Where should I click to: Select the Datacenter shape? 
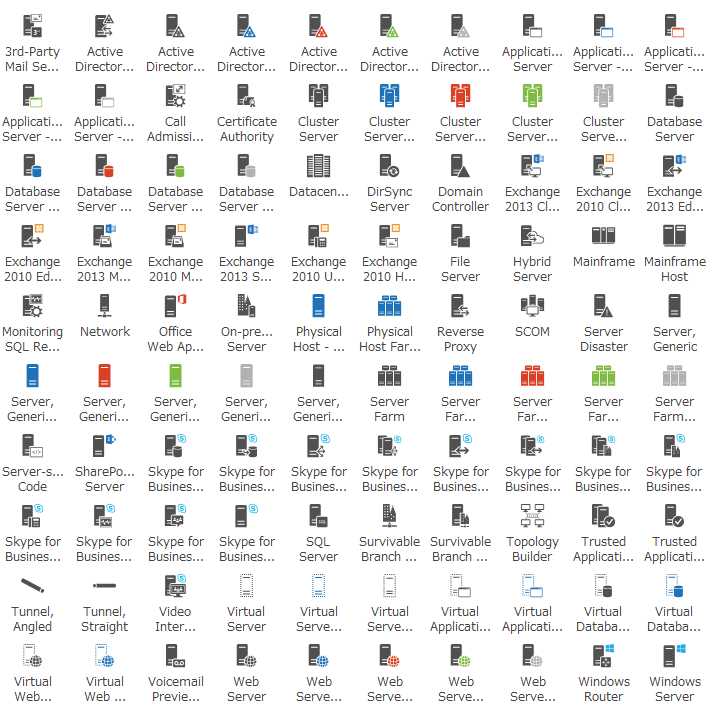(x=318, y=167)
